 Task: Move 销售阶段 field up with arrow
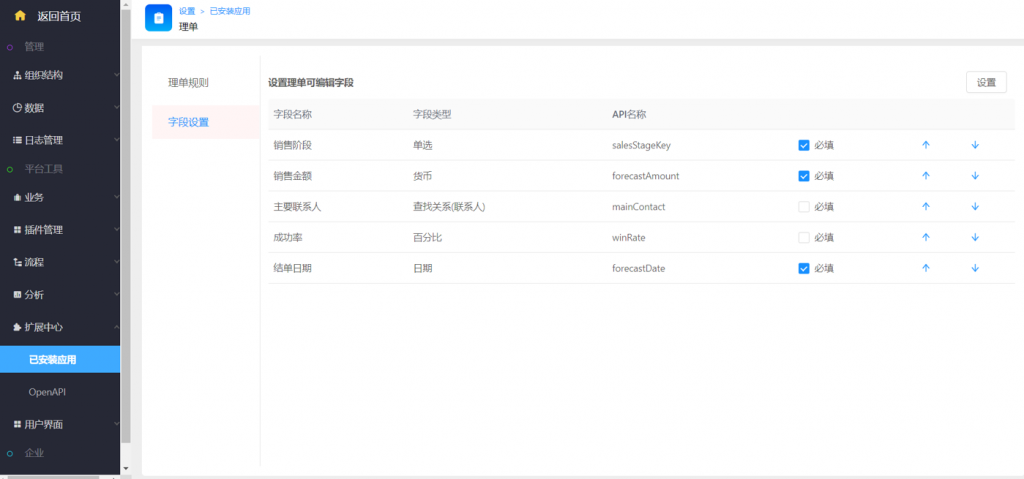[x=925, y=145]
